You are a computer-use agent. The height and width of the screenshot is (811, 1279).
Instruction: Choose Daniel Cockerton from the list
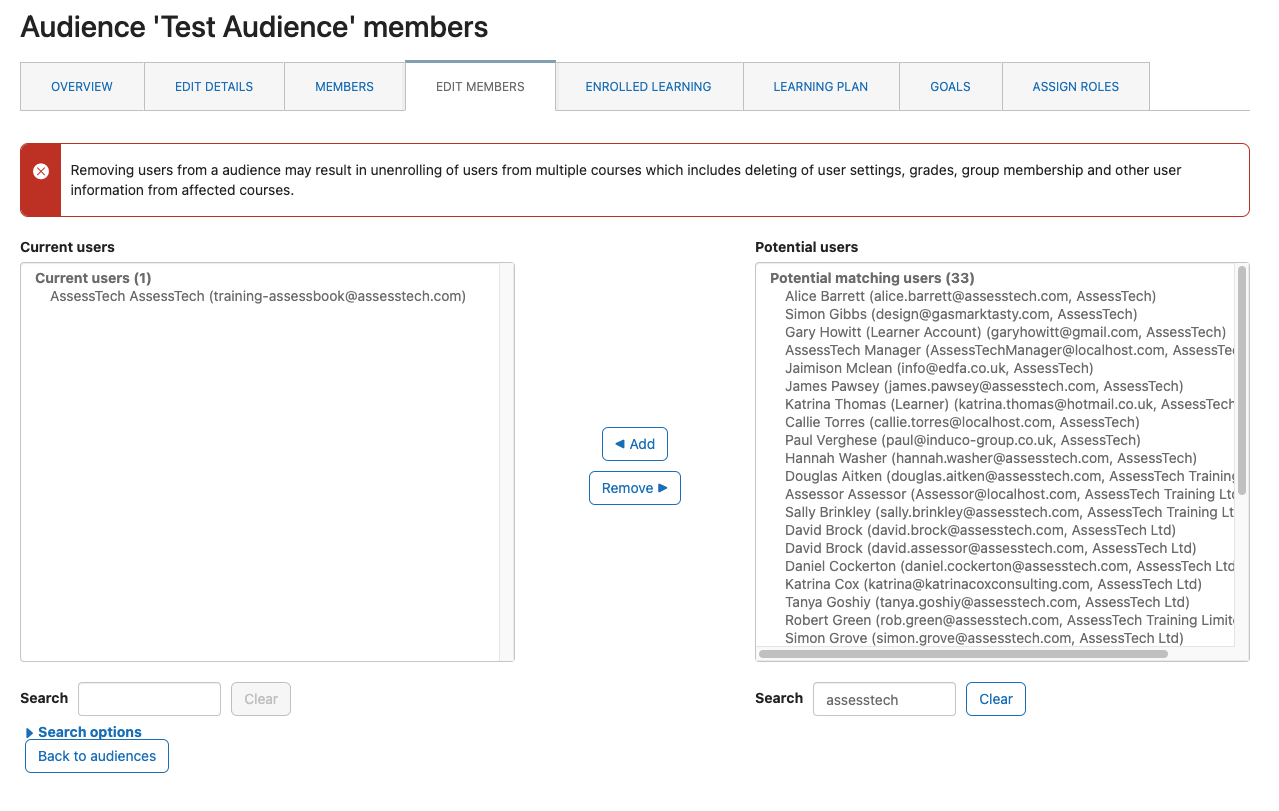coord(1009,566)
